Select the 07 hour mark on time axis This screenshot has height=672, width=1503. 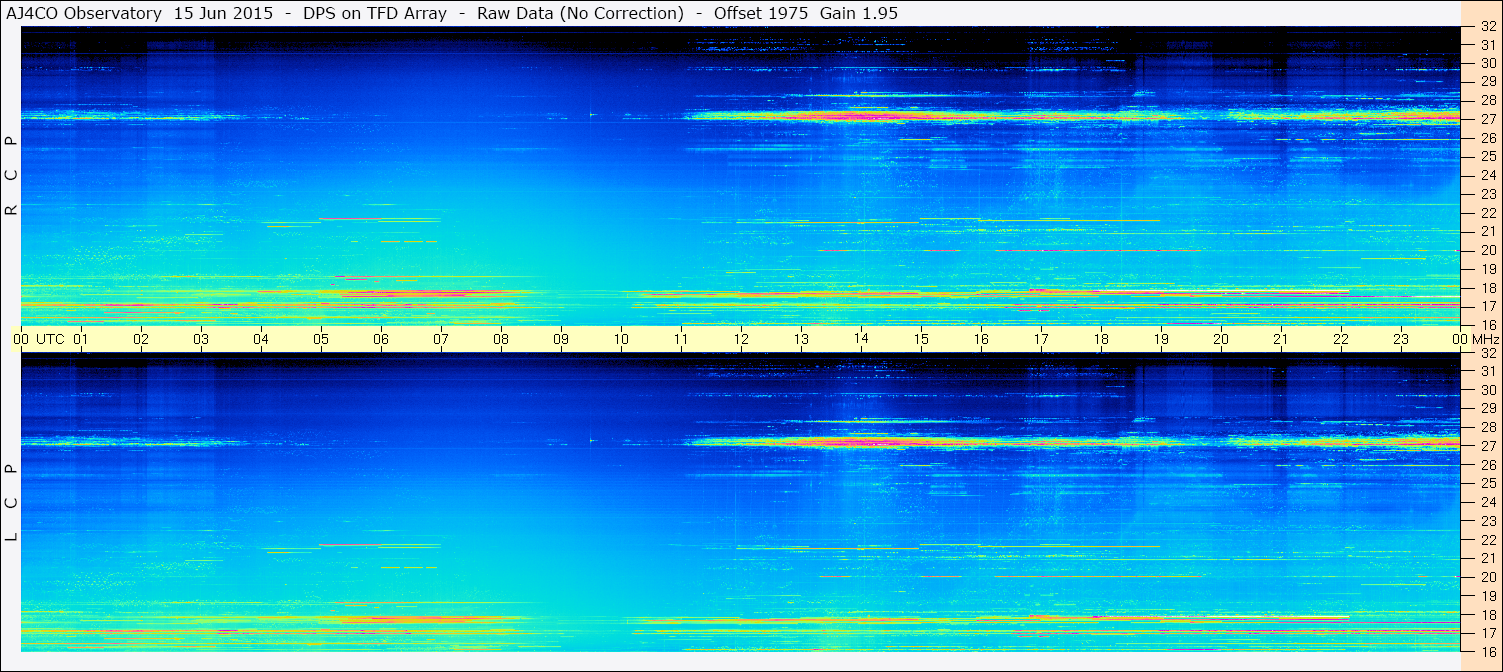(441, 339)
